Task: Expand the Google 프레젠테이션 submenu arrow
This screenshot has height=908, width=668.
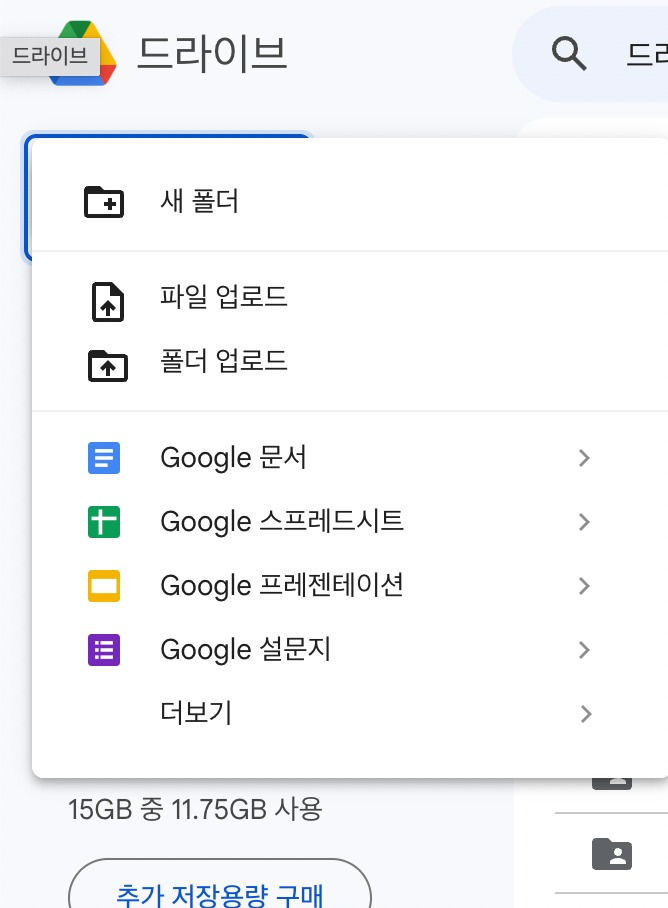Action: click(585, 586)
